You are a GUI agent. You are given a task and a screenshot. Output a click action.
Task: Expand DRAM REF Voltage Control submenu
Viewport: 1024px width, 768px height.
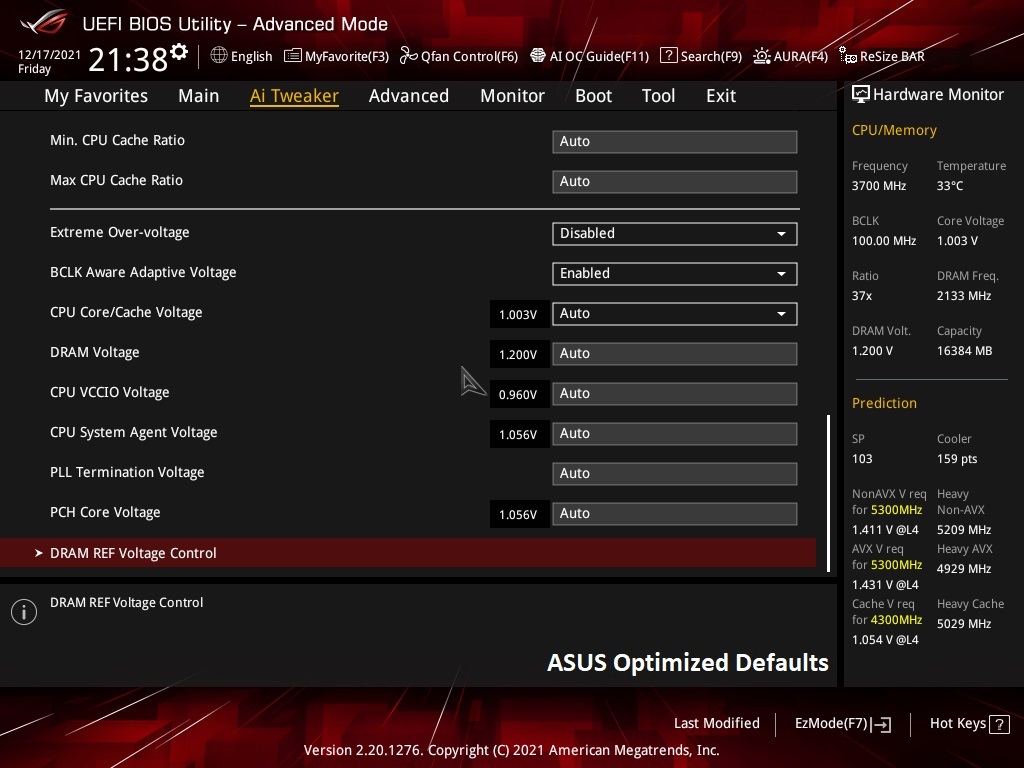click(x=408, y=553)
